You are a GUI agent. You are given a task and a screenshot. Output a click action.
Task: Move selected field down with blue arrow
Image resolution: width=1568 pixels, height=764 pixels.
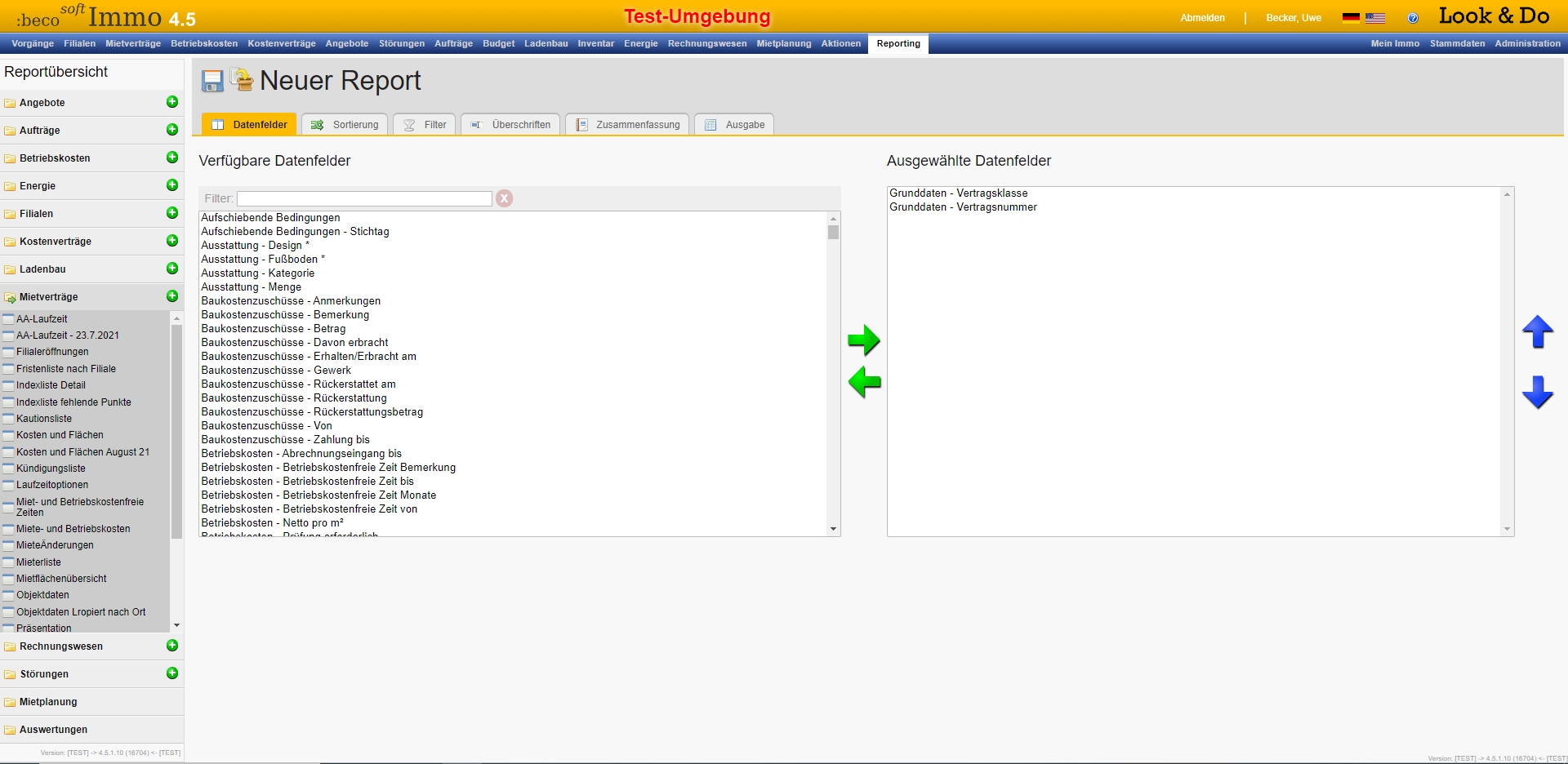pyautogui.click(x=1538, y=393)
